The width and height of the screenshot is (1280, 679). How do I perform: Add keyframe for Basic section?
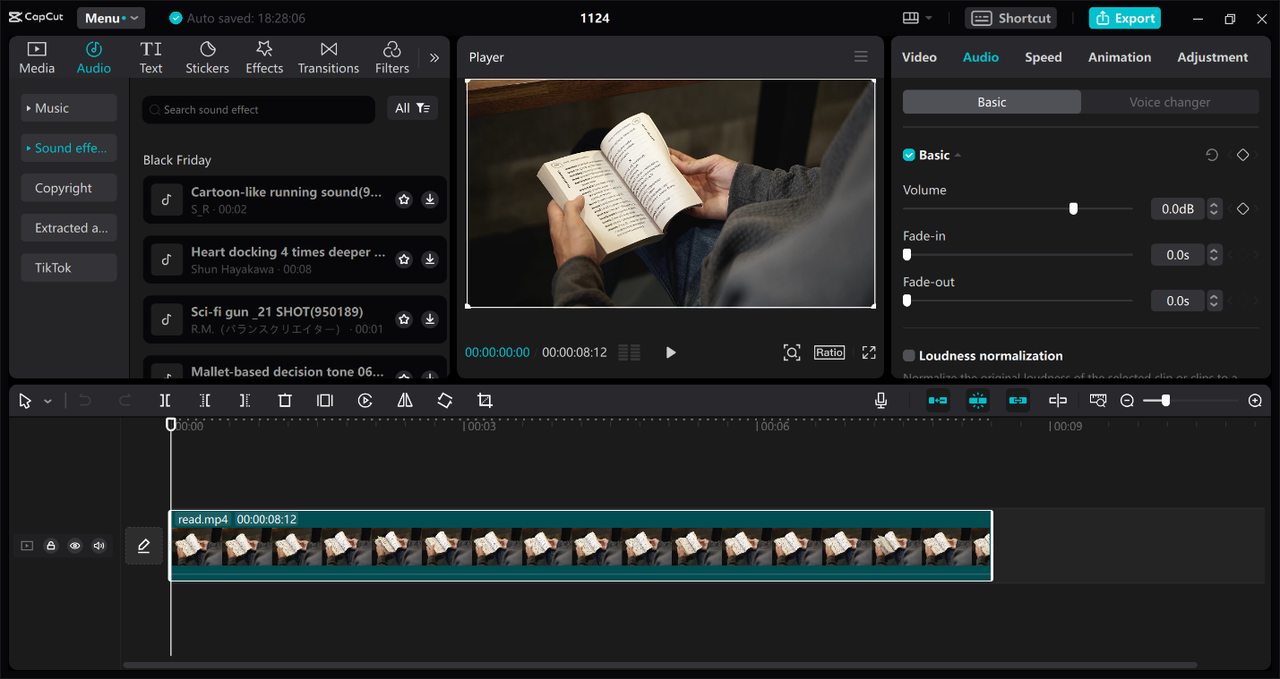click(x=1243, y=155)
